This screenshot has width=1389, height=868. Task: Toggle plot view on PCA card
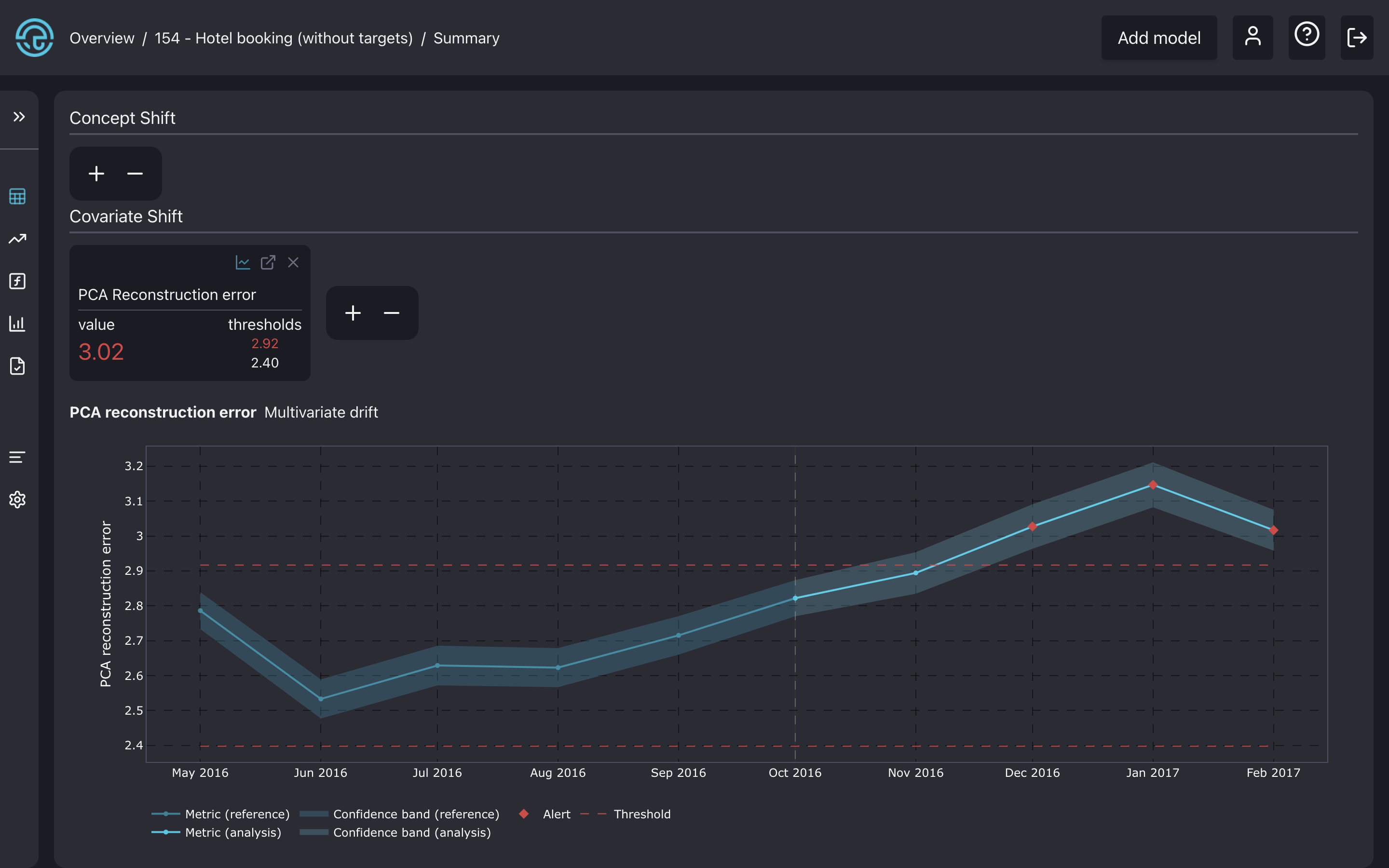tap(243, 262)
